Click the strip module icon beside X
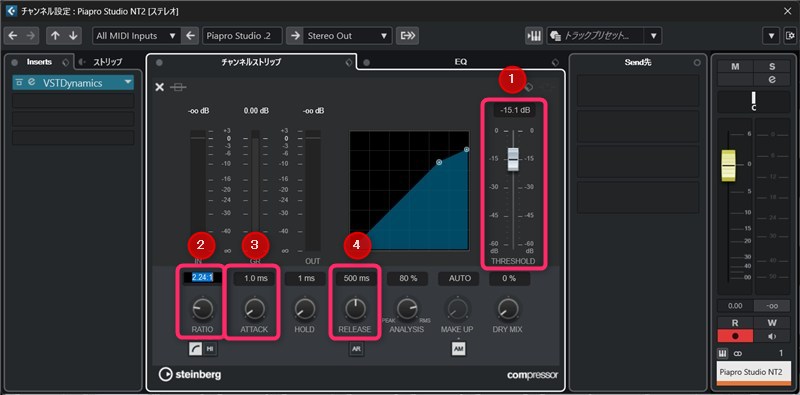This screenshot has height=395, width=800. coord(178,87)
